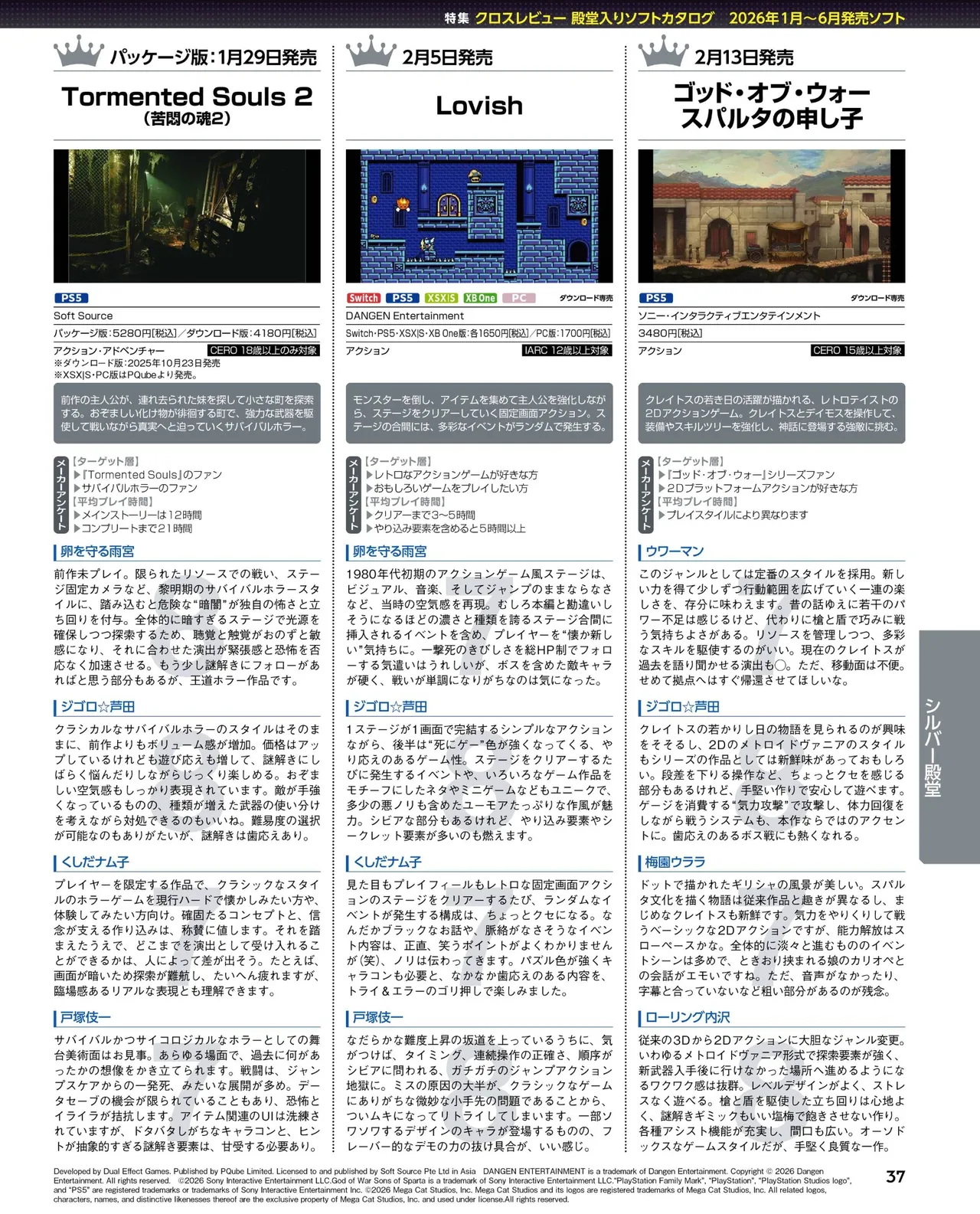Screen dimensions: 980x1214
Task: Click ダウンロード専売 label in the Lovish column
Action: point(586,298)
